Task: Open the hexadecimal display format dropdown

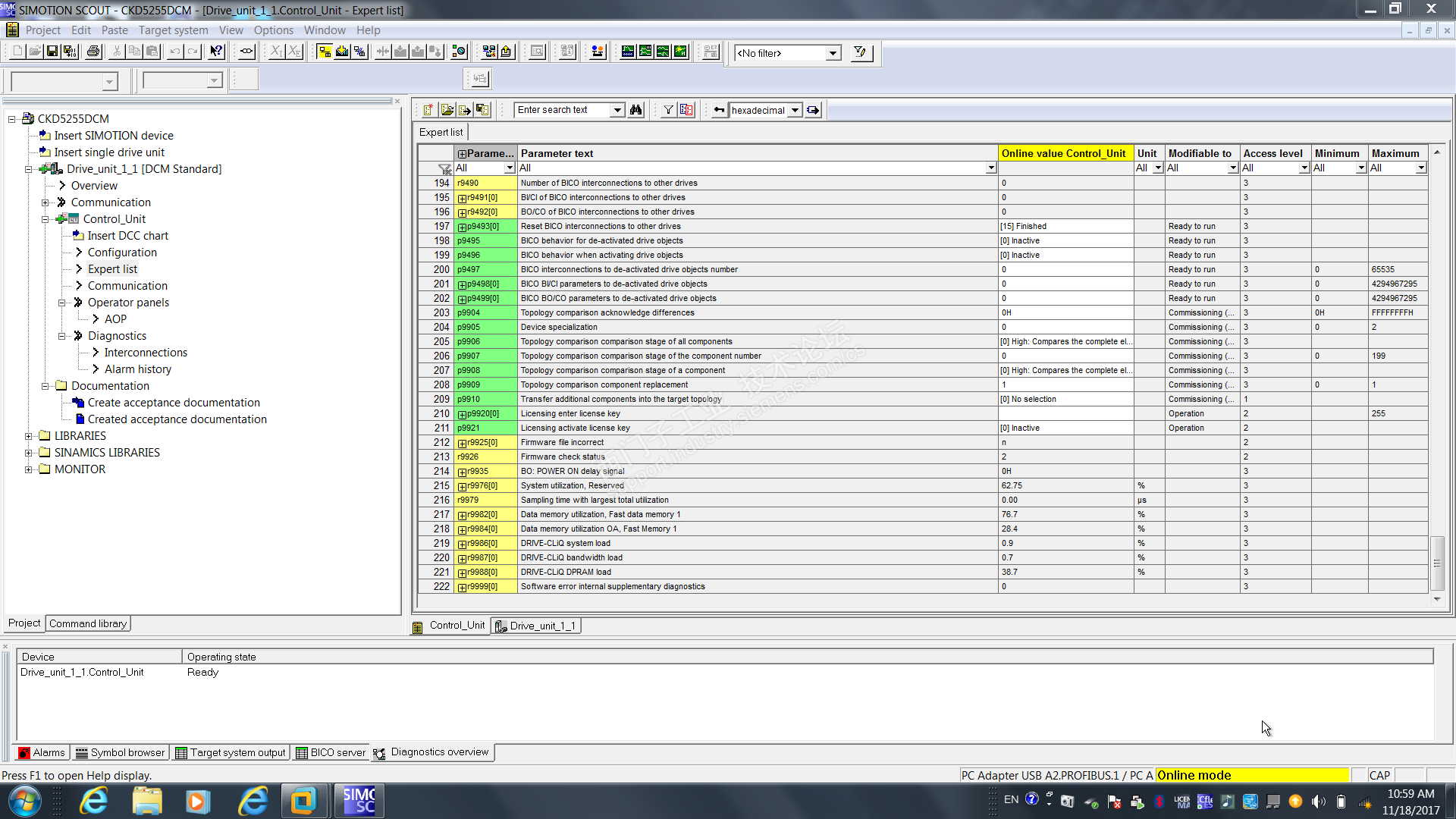Action: tap(795, 111)
